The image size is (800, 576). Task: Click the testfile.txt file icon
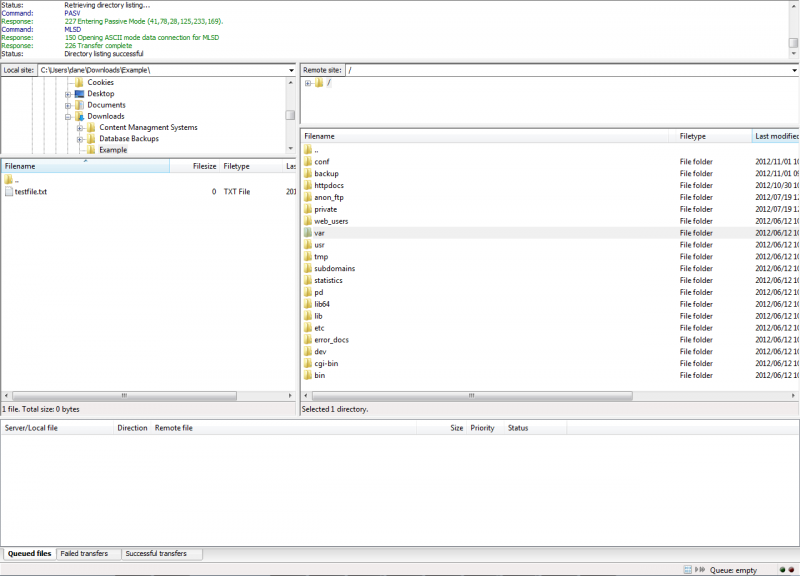tap(9, 192)
